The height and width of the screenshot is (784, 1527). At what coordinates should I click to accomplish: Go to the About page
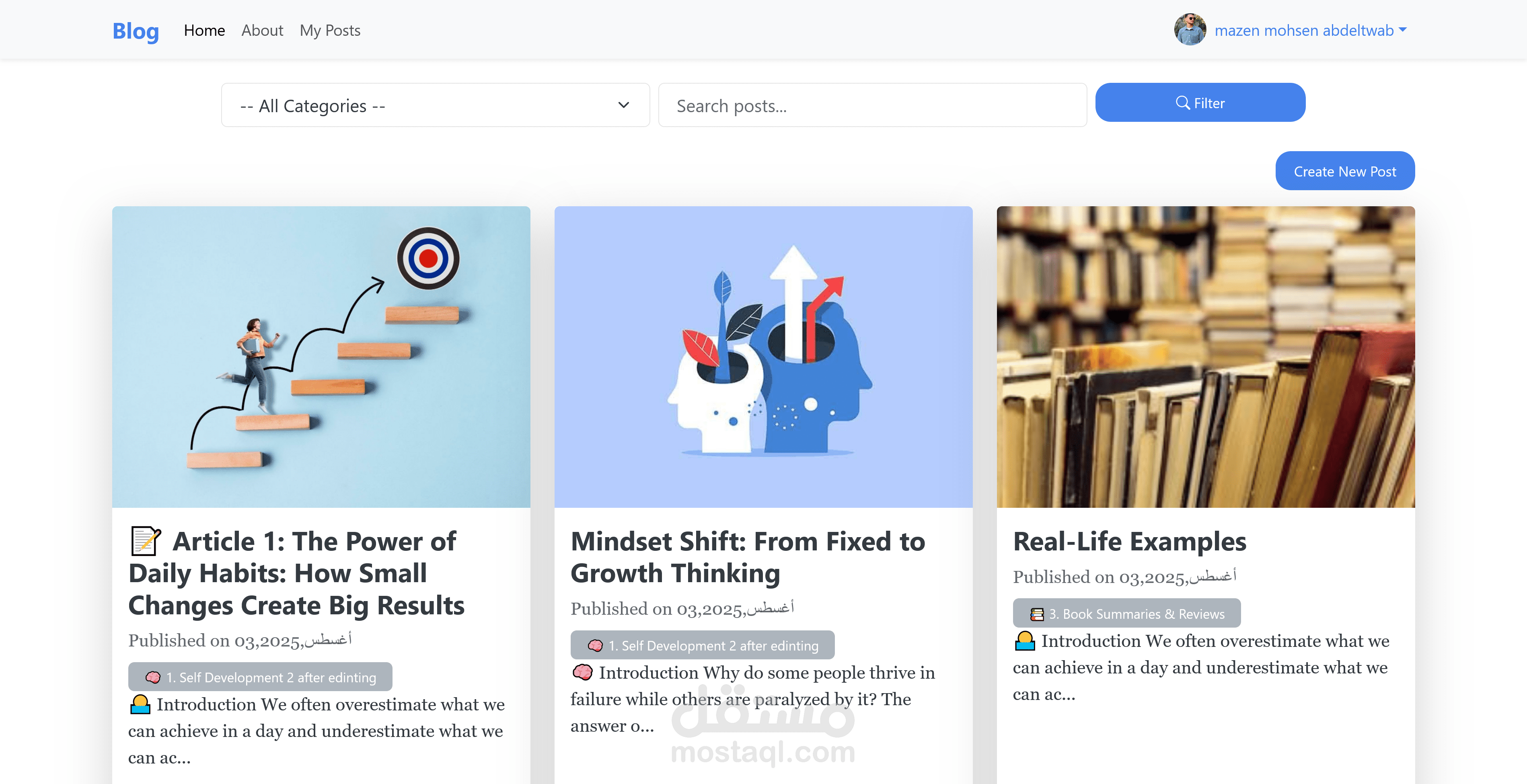(x=262, y=30)
